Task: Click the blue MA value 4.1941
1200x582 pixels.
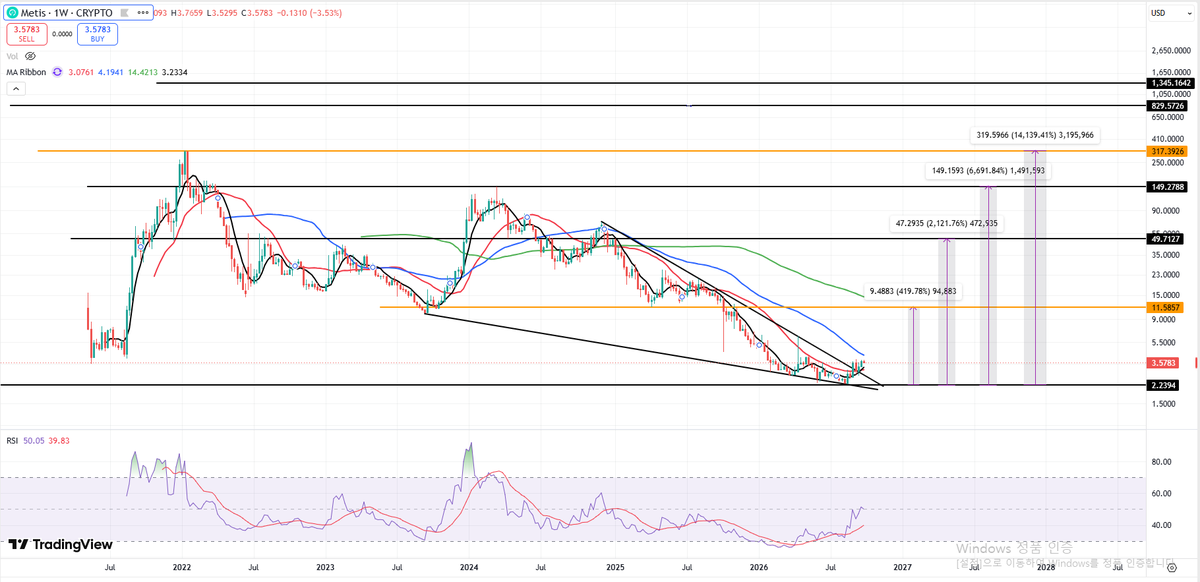Action: (111, 72)
